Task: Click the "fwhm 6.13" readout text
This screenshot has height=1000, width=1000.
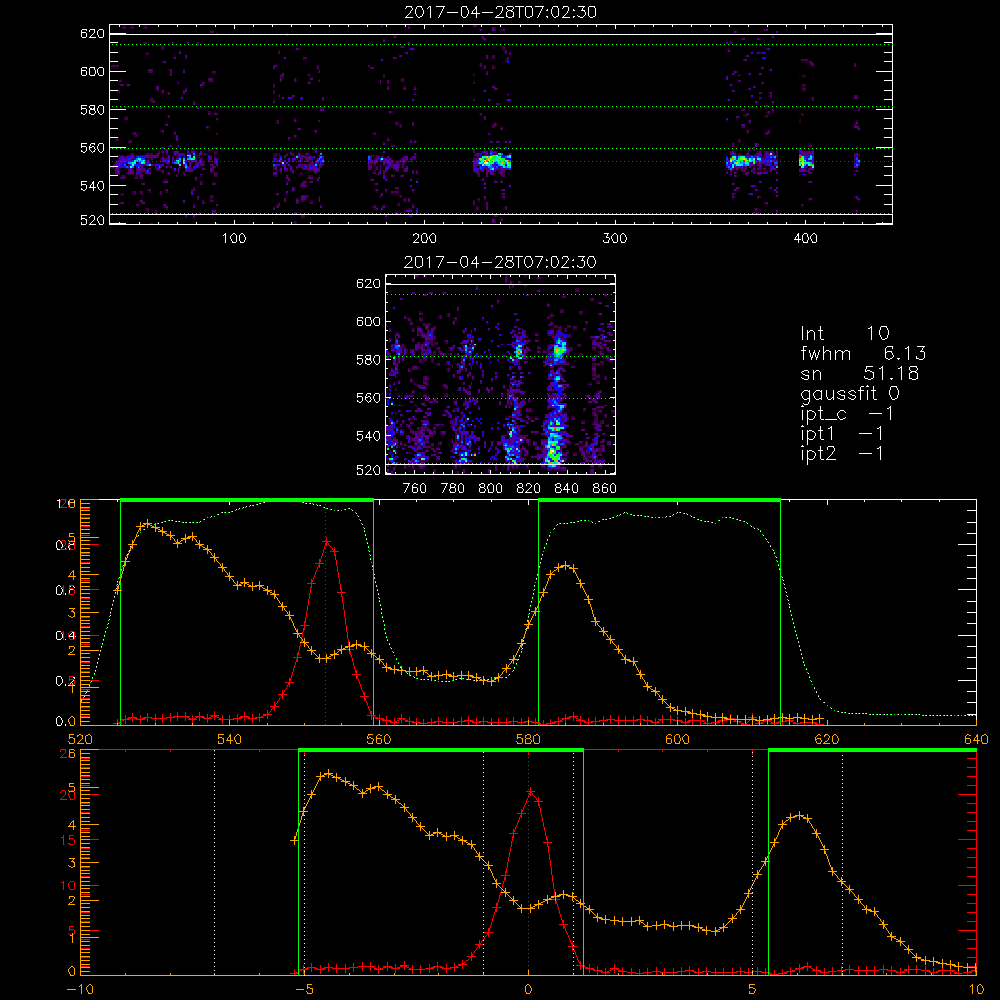Action: click(x=863, y=353)
